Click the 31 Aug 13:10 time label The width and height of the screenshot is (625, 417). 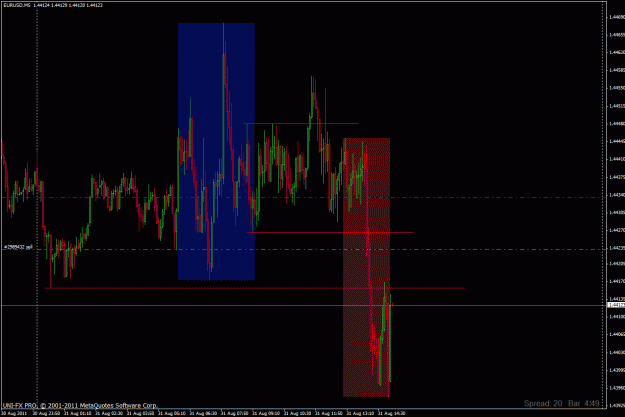[360, 413]
